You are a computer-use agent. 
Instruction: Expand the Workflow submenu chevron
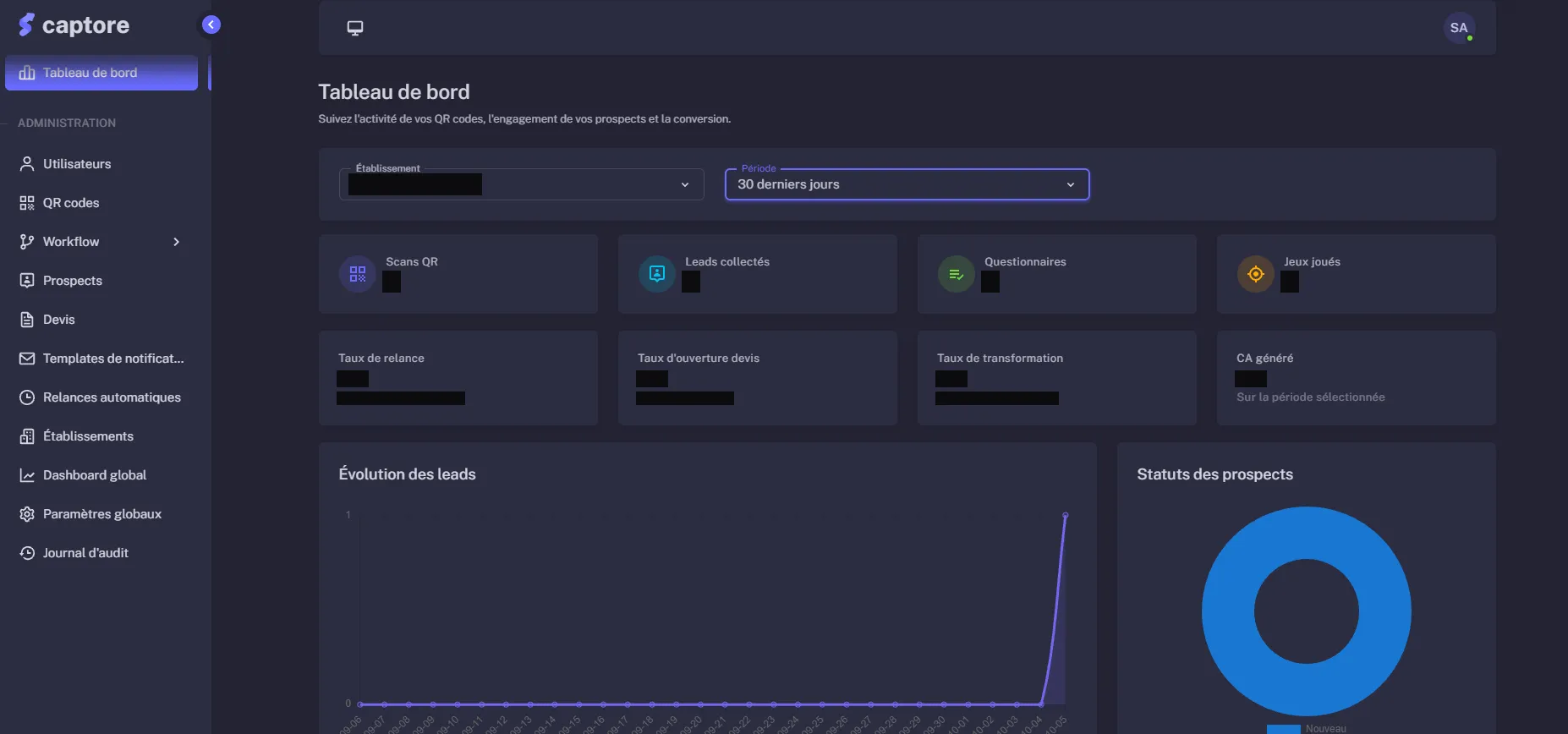click(176, 242)
